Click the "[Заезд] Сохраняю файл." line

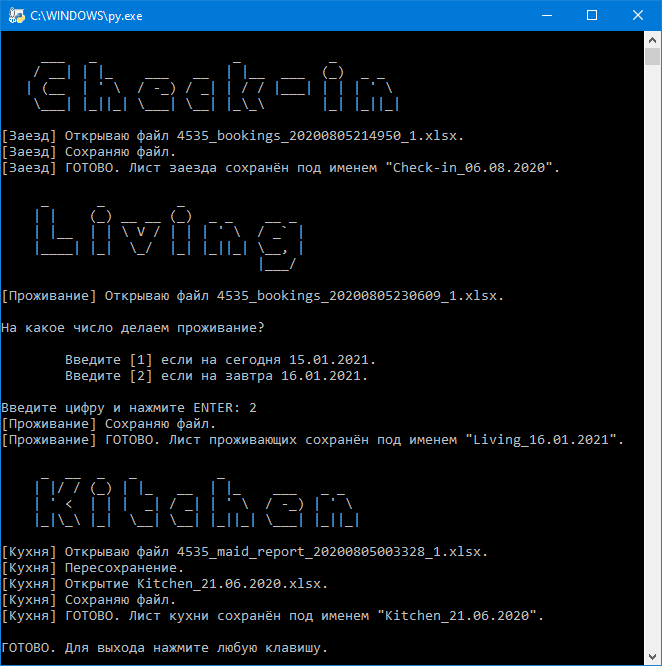tap(88, 152)
